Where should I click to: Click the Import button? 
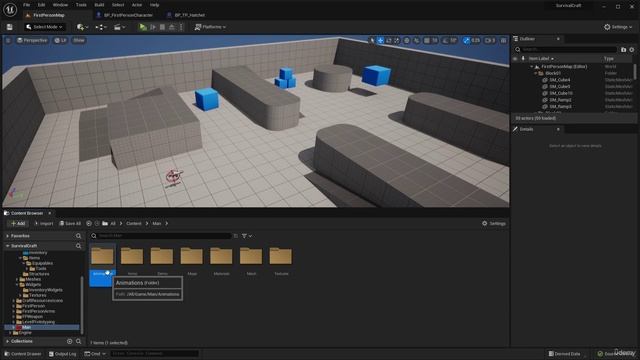point(44,224)
